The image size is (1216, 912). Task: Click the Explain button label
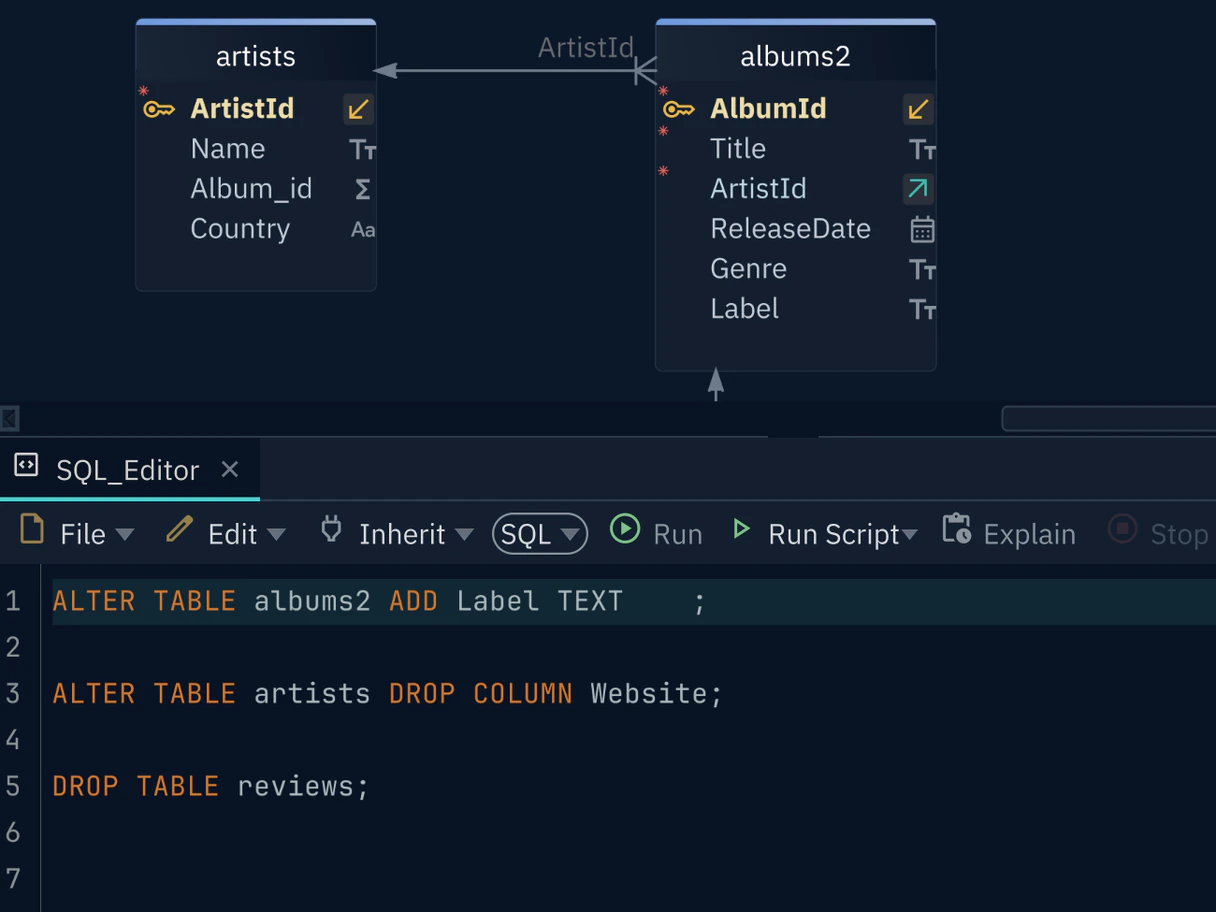tap(1029, 535)
